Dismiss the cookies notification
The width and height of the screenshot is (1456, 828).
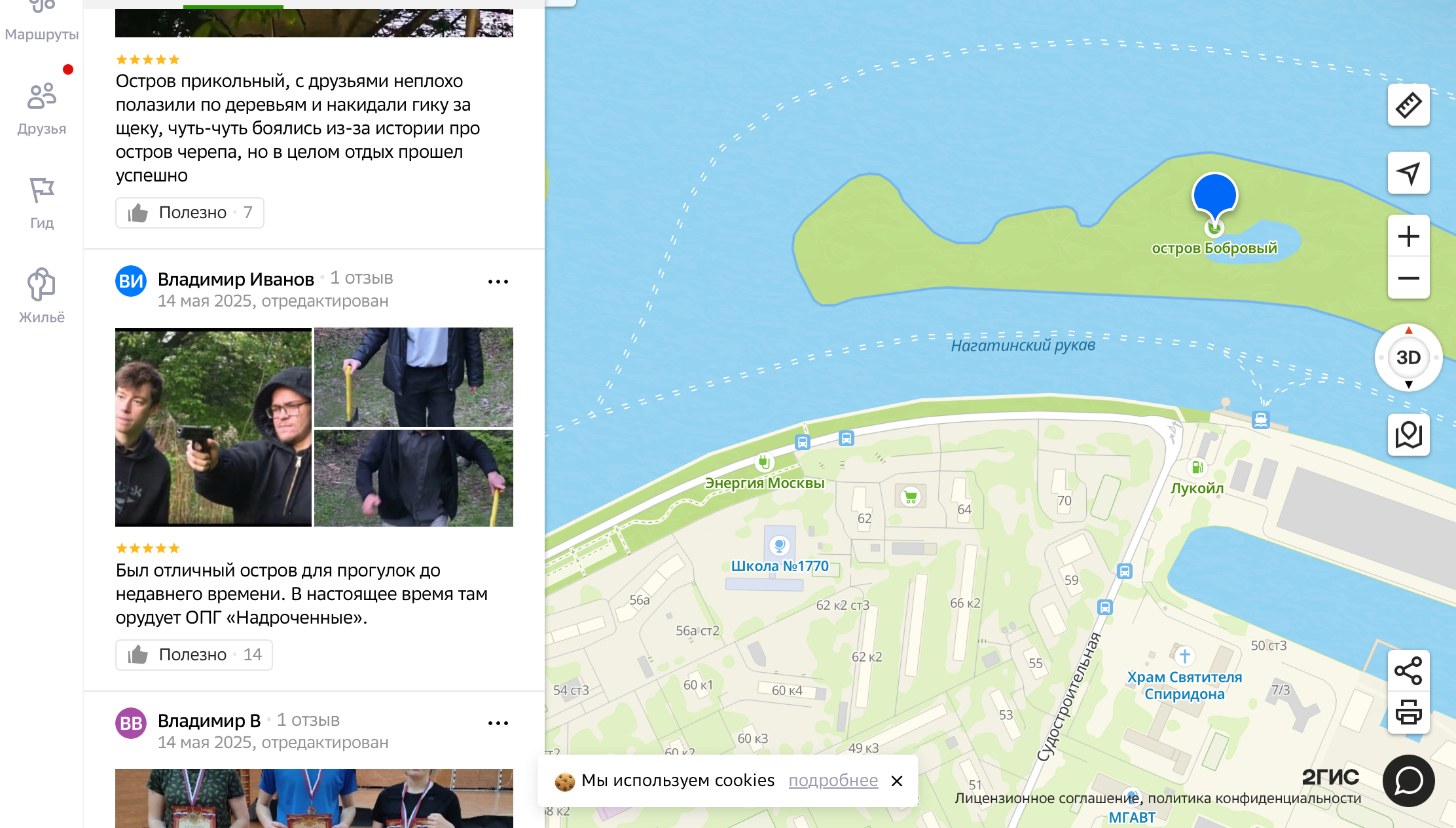pos(897,781)
